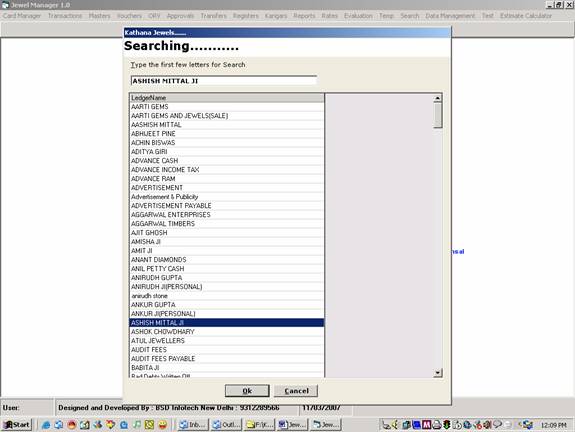Select ANANT DIAMONDS ledger entry
Image resolution: width=575 pixels, height=432 pixels.
pos(227,260)
